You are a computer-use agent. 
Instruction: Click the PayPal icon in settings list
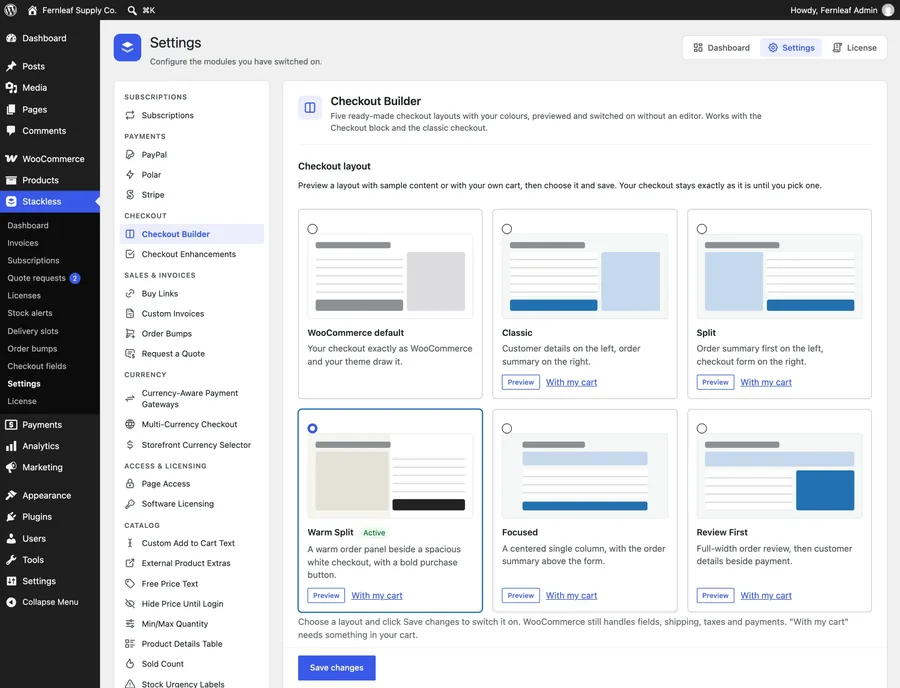[x=130, y=155]
